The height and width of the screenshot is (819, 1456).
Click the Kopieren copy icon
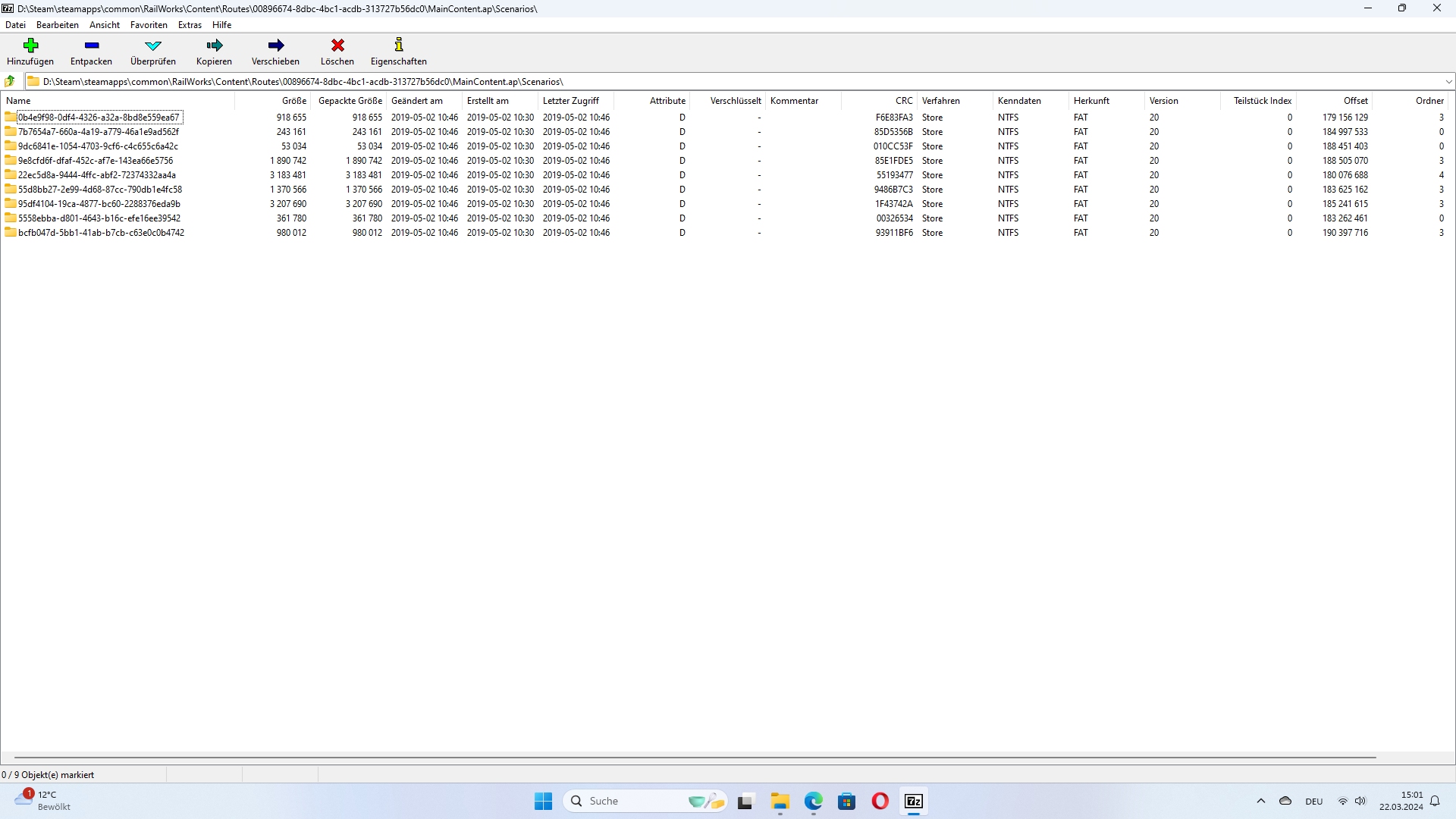click(x=214, y=45)
